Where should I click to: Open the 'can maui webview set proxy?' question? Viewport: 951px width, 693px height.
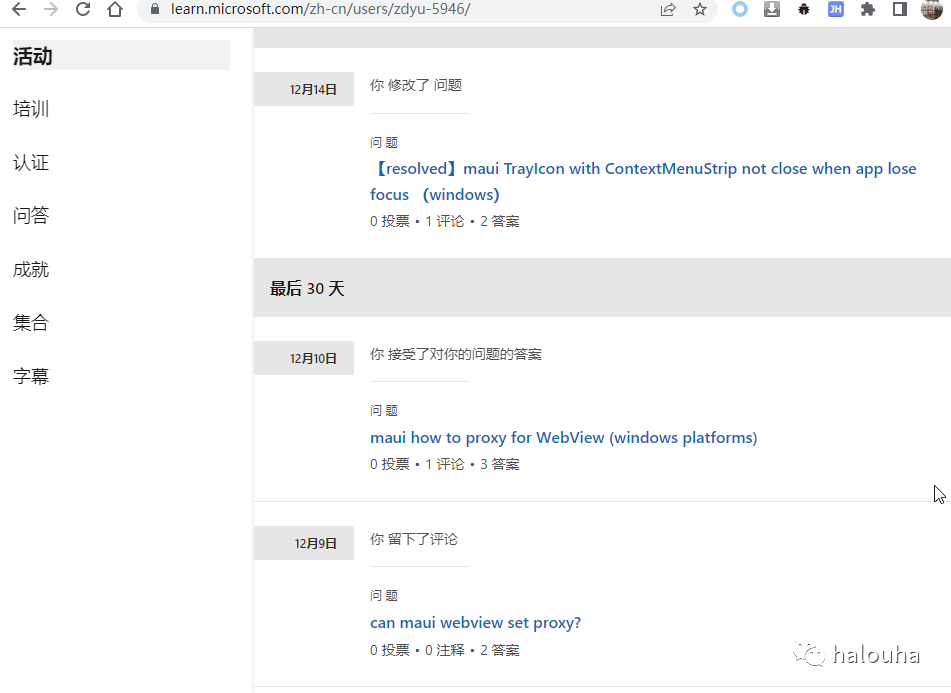(476, 623)
